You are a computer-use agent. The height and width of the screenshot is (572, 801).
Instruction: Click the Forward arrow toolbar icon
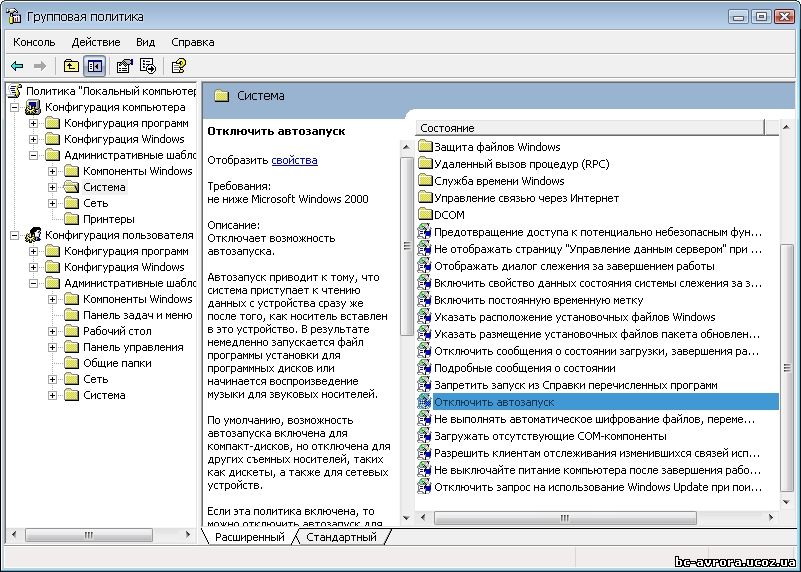click(x=40, y=66)
